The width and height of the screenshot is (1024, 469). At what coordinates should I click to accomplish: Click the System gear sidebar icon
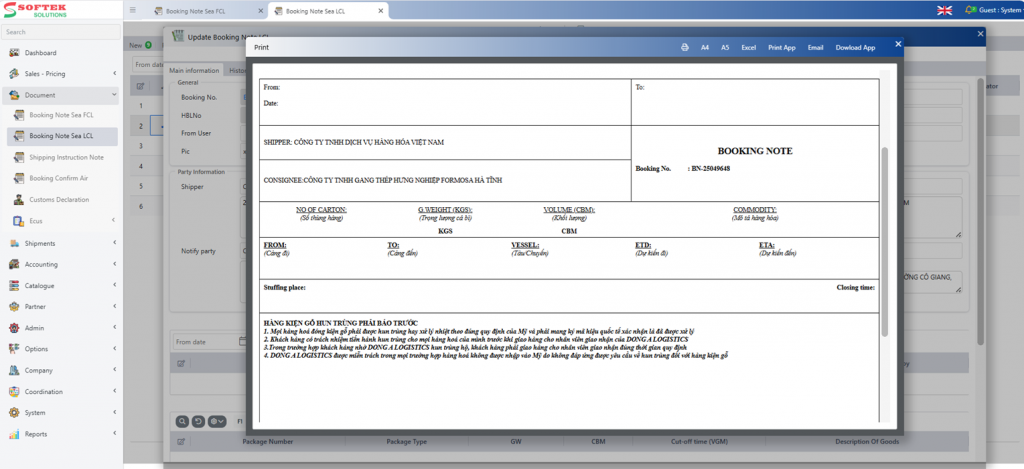14,413
